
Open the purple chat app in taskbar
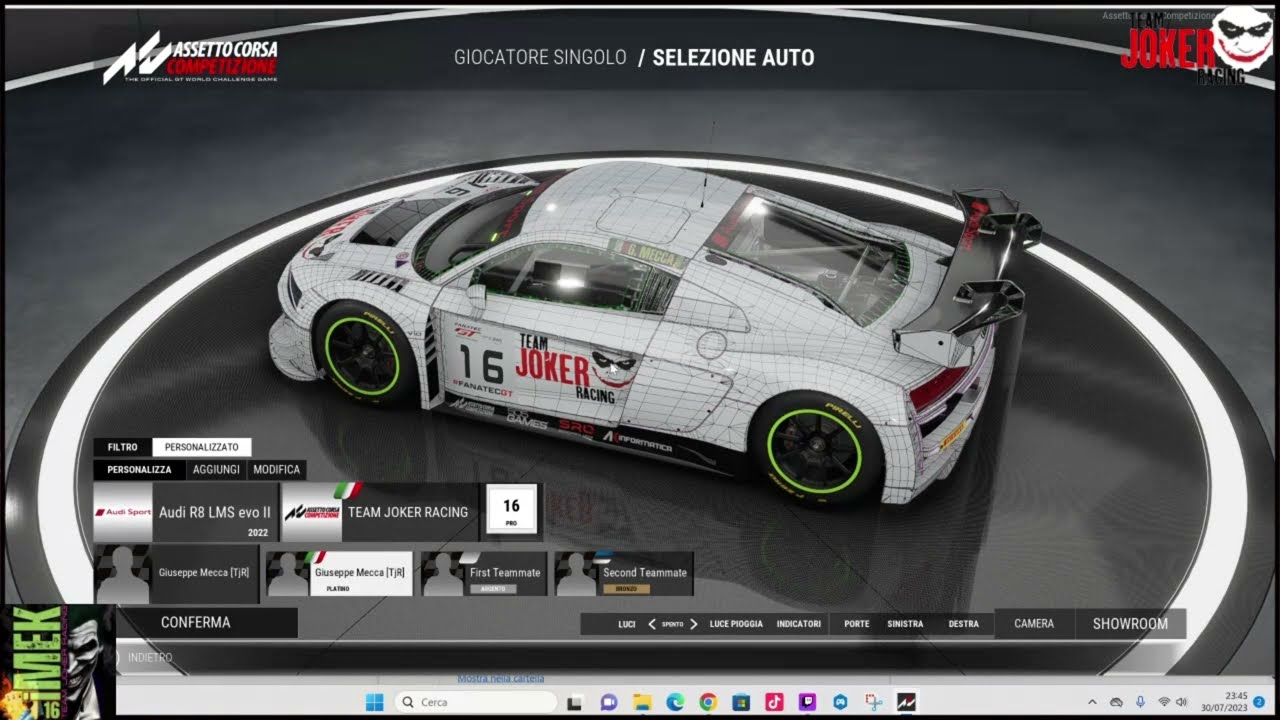coord(608,702)
